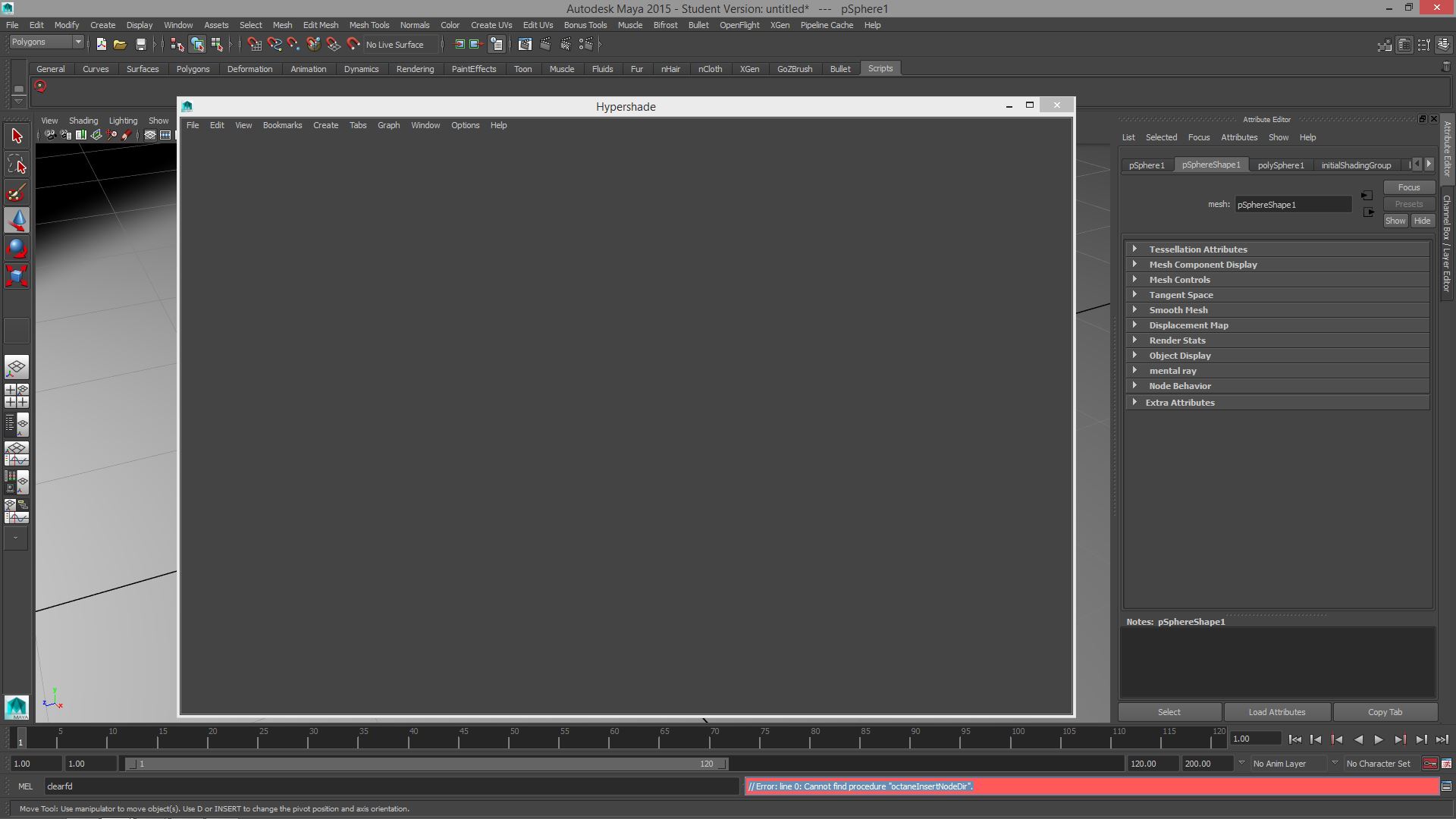Choose the Lasso select tool
The image size is (1456, 819).
tap(17, 165)
